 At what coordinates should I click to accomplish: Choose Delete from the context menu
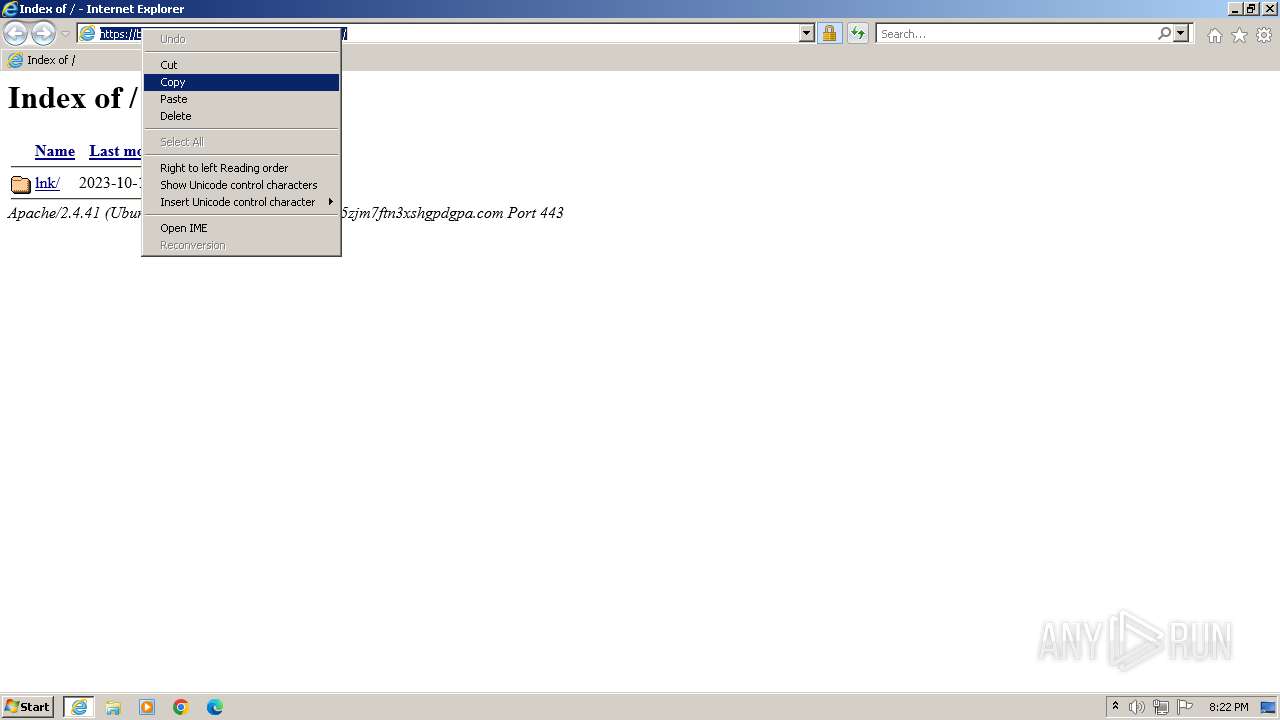coord(241,116)
